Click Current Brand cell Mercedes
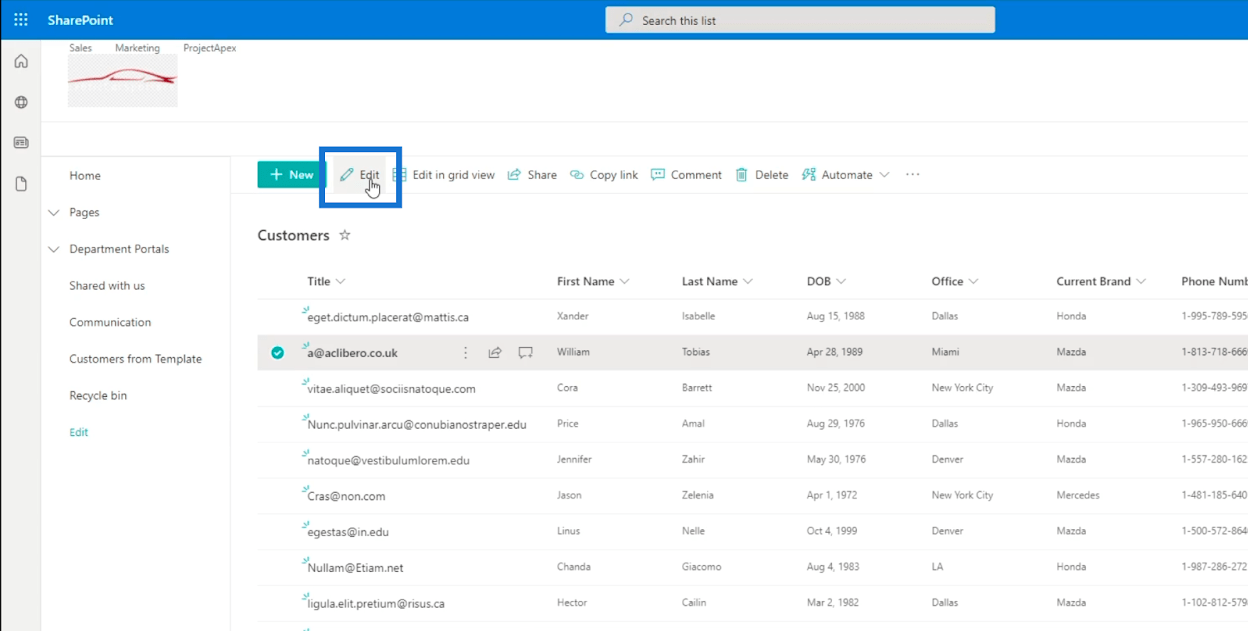This screenshot has height=631, width=1248. [x=1078, y=496]
